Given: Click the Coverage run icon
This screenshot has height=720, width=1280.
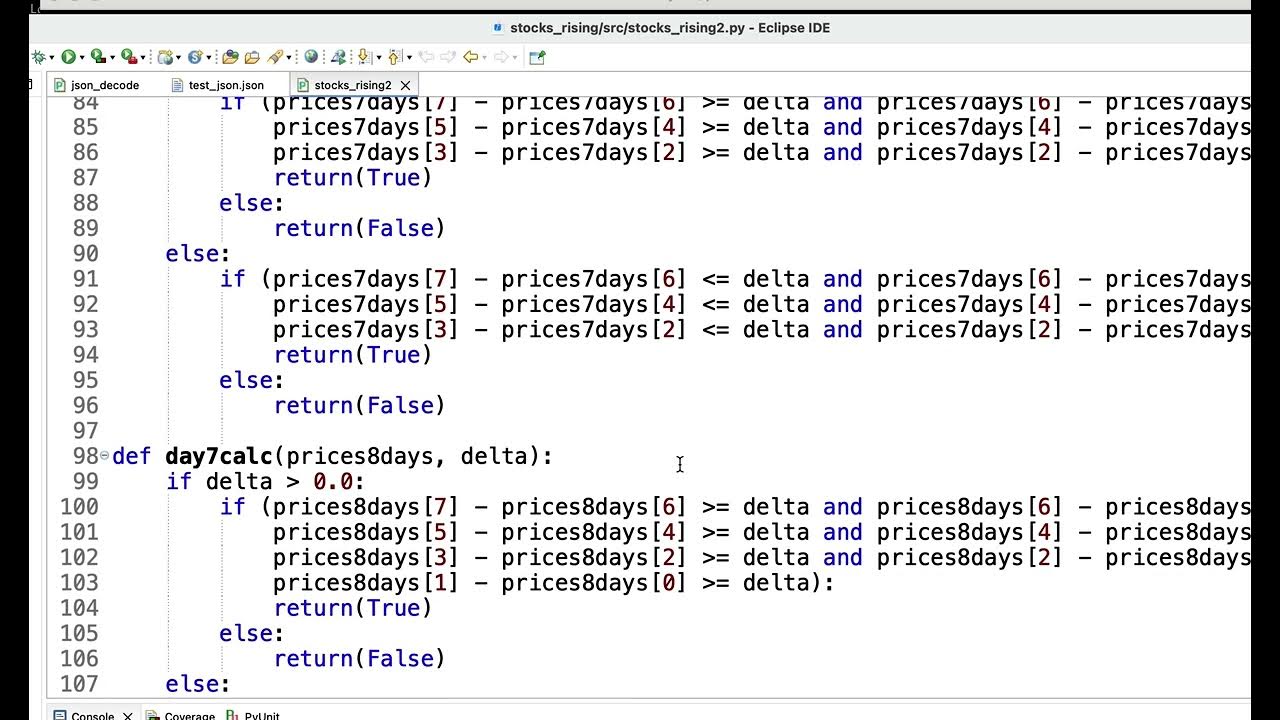Looking at the screenshot, I should [97, 57].
